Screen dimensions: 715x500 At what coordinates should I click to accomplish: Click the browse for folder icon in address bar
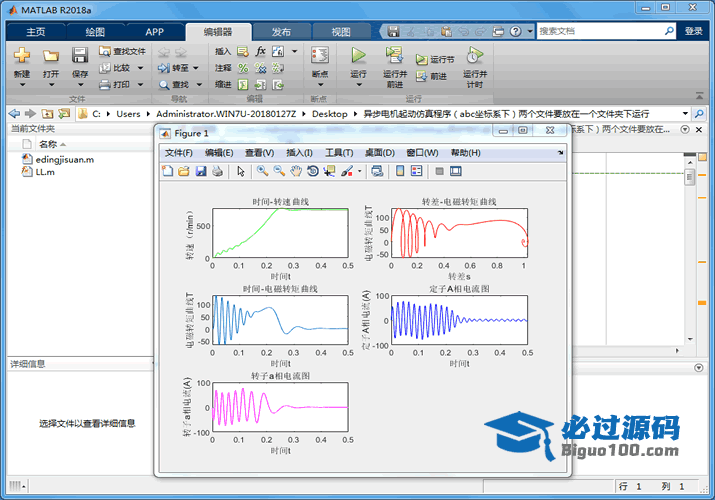click(x=64, y=113)
